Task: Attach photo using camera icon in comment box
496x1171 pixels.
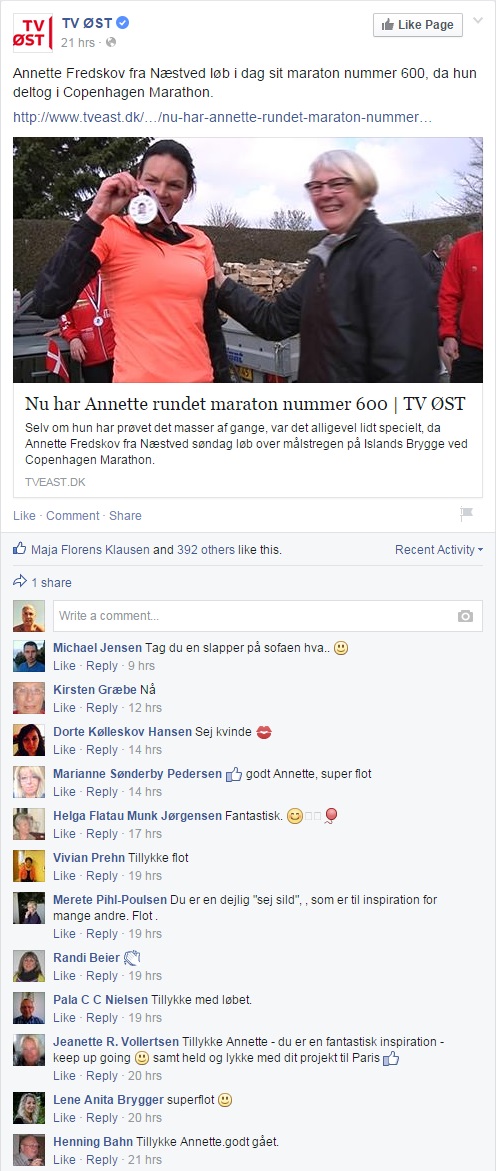Action: click(x=465, y=616)
